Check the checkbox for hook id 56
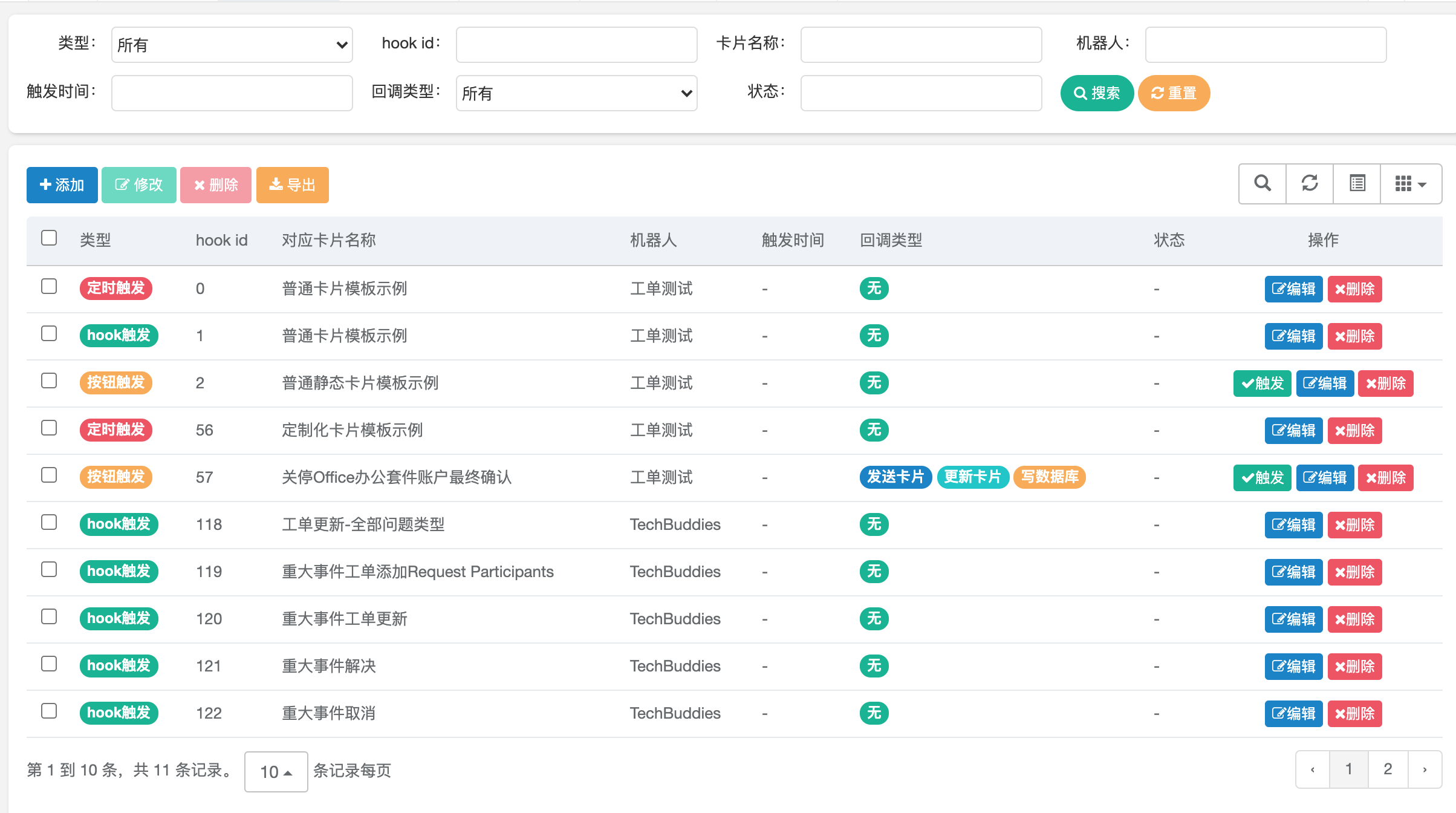The image size is (1456, 813). 49,428
